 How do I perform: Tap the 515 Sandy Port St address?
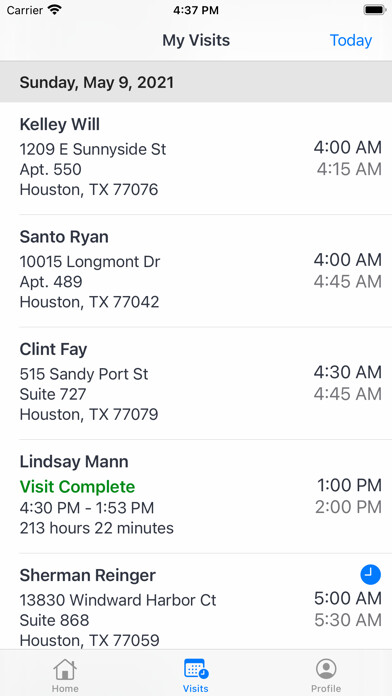[84, 374]
